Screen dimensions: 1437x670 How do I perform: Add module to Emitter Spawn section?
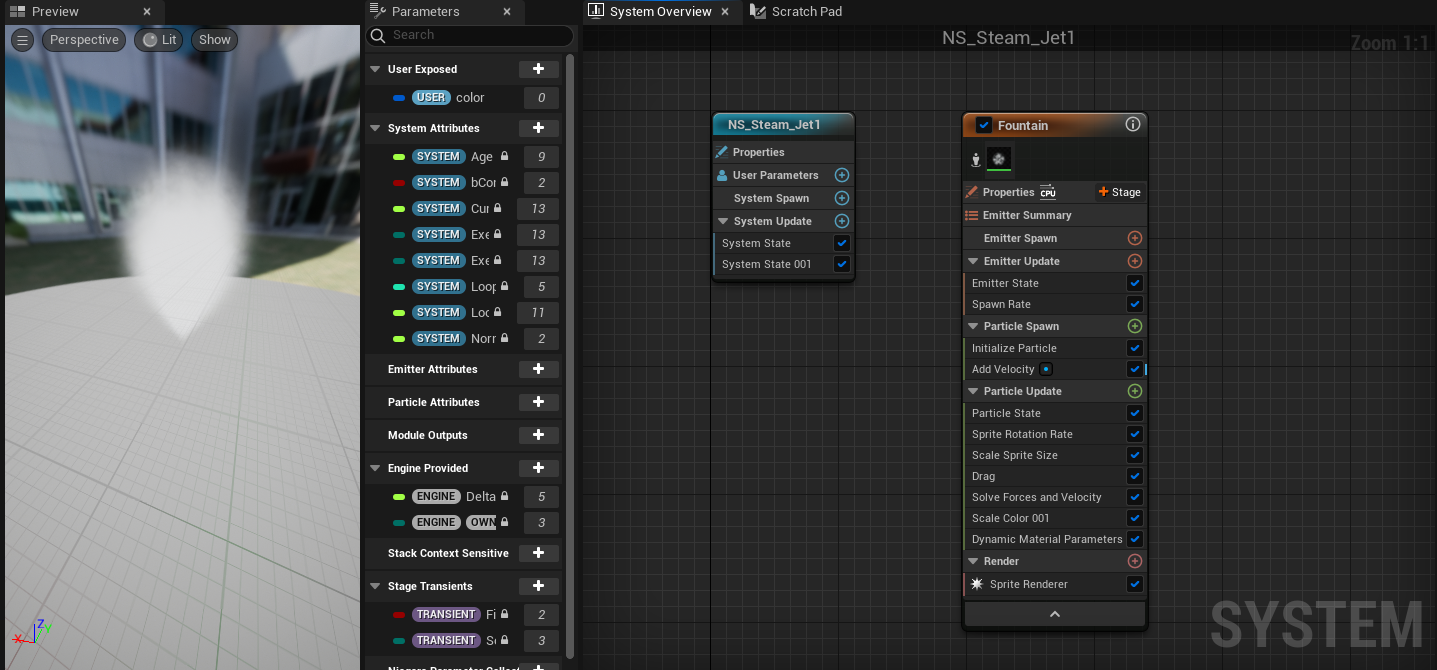point(1134,238)
